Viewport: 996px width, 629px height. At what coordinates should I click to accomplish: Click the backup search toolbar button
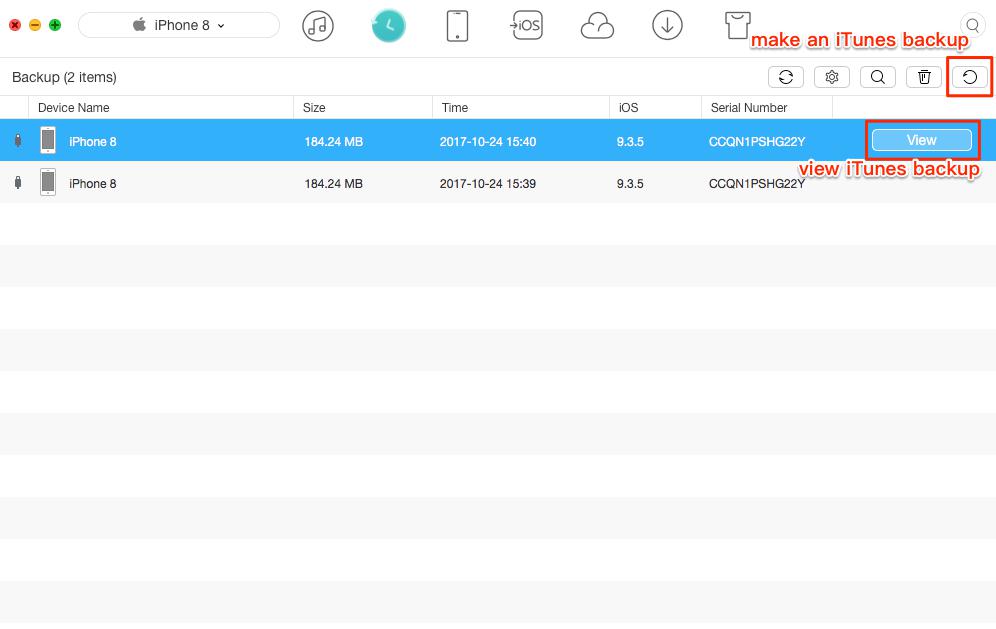click(878, 77)
